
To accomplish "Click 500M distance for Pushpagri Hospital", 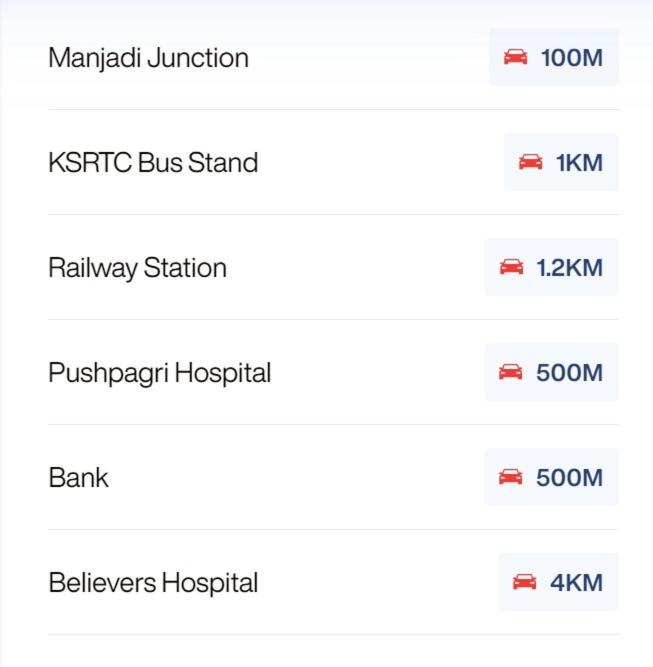I will 569,373.
